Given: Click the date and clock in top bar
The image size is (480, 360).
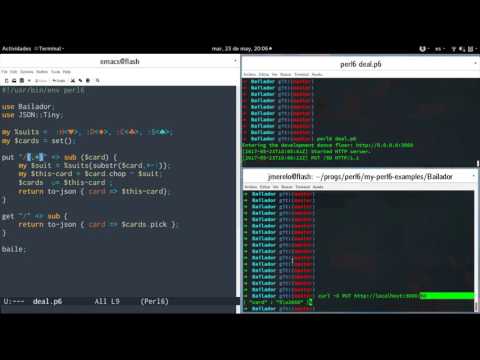Looking at the screenshot, I should (242, 49).
